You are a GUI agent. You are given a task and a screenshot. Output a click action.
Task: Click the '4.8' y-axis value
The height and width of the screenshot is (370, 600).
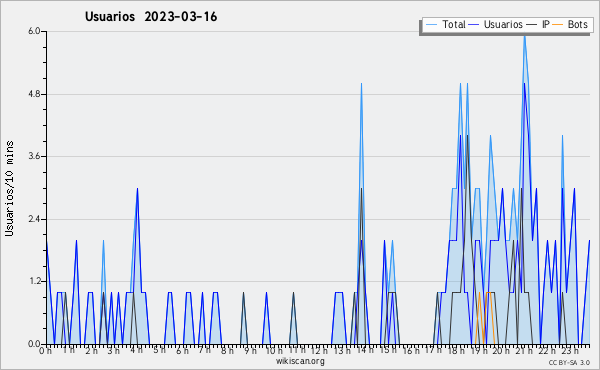click(x=34, y=94)
